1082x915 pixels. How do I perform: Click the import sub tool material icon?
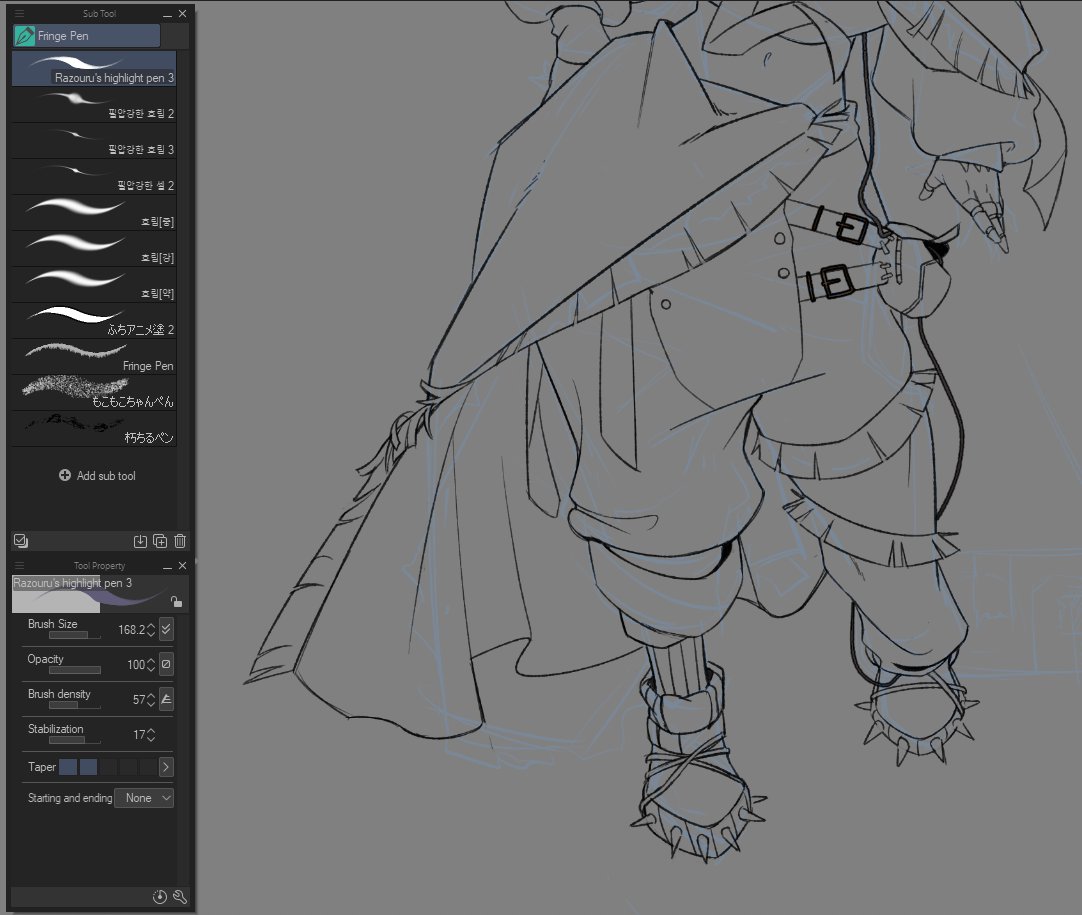pos(140,541)
